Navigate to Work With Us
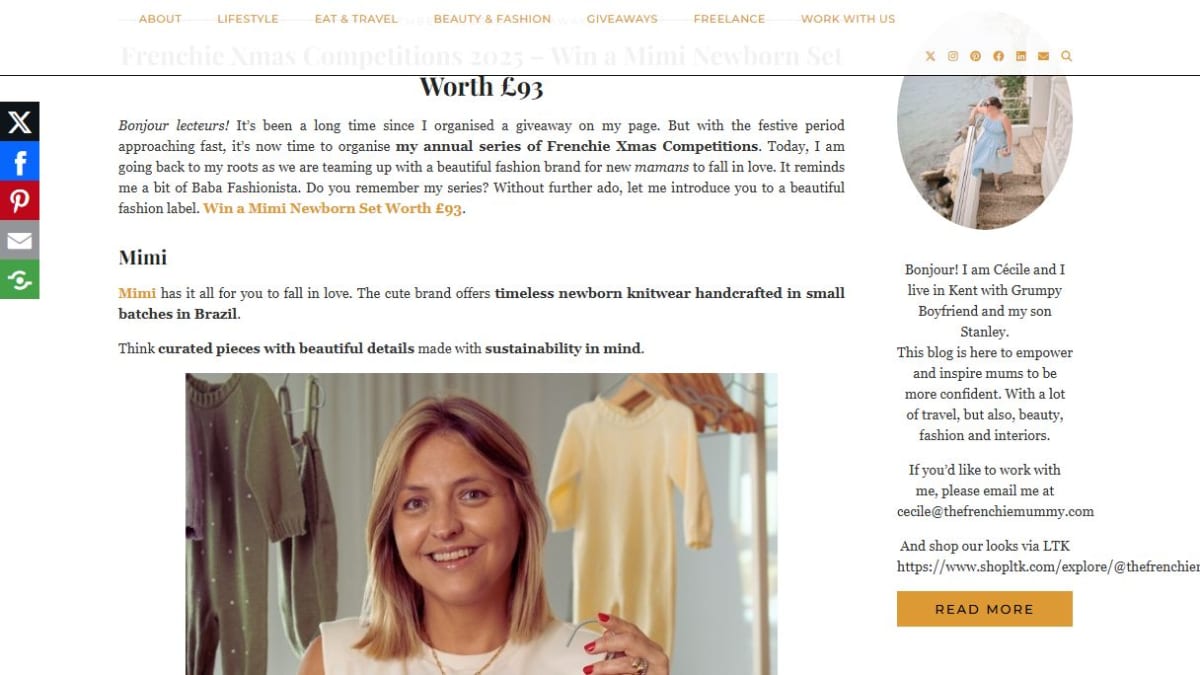 click(848, 19)
